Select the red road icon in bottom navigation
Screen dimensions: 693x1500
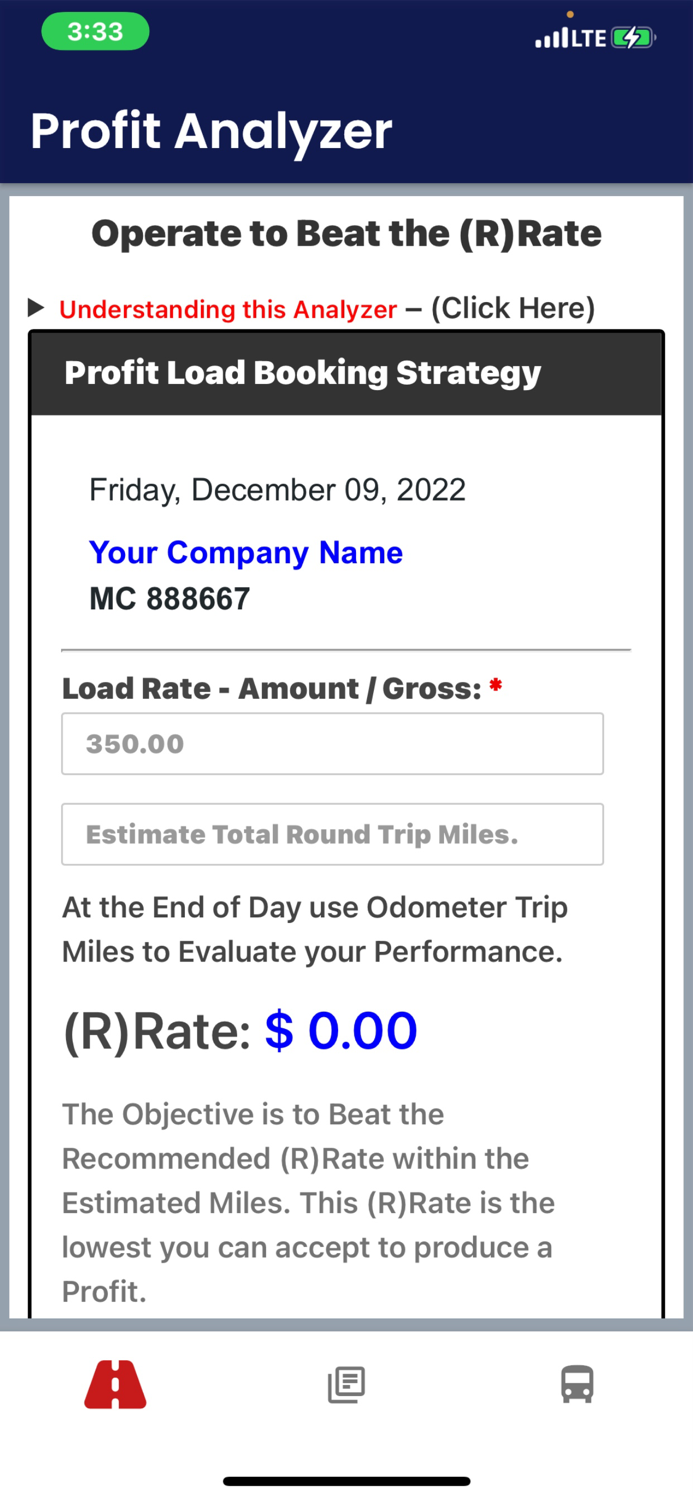[115, 1384]
